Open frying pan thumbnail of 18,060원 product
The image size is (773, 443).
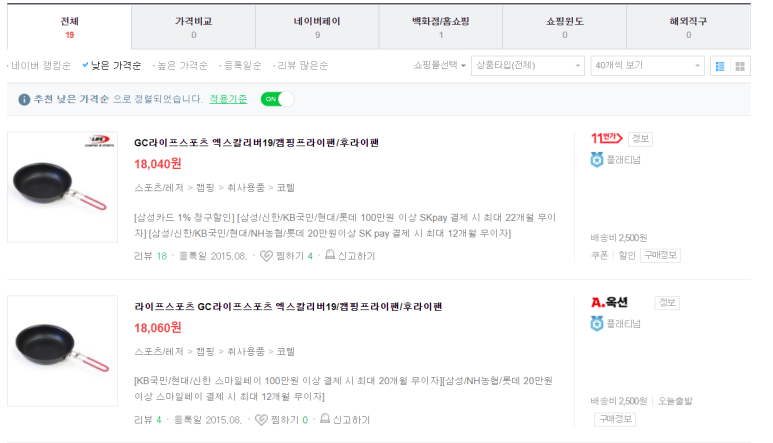coord(63,351)
